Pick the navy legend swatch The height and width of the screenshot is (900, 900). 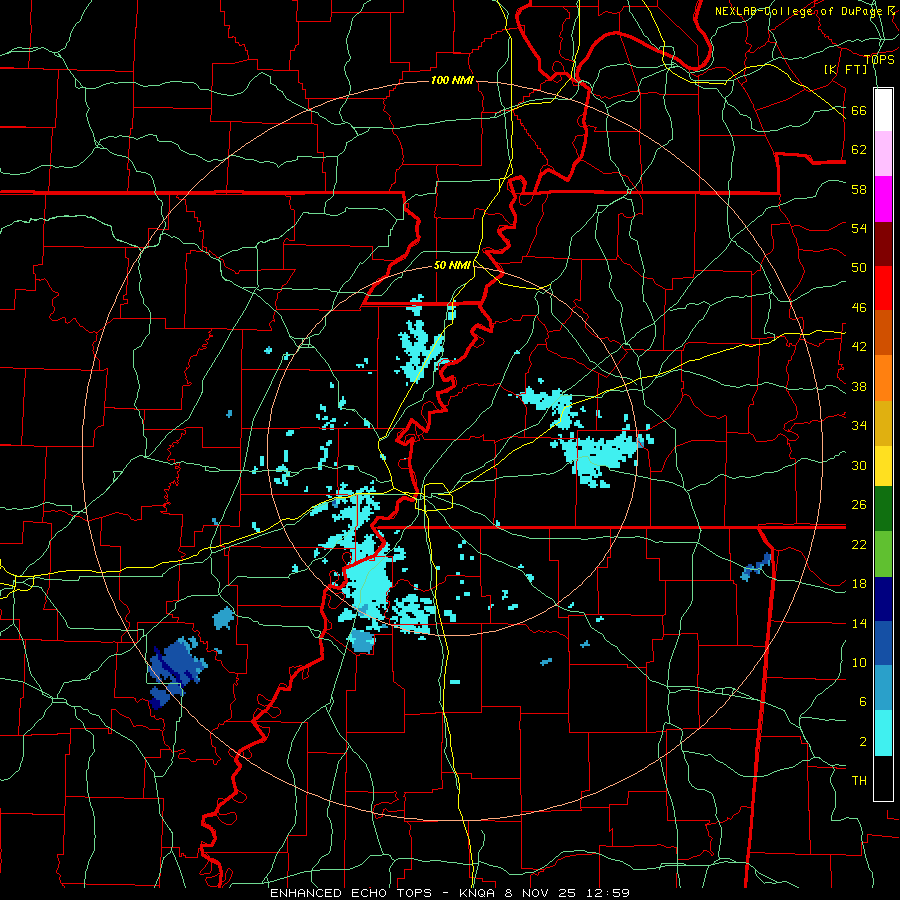pyautogui.click(x=883, y=599)
